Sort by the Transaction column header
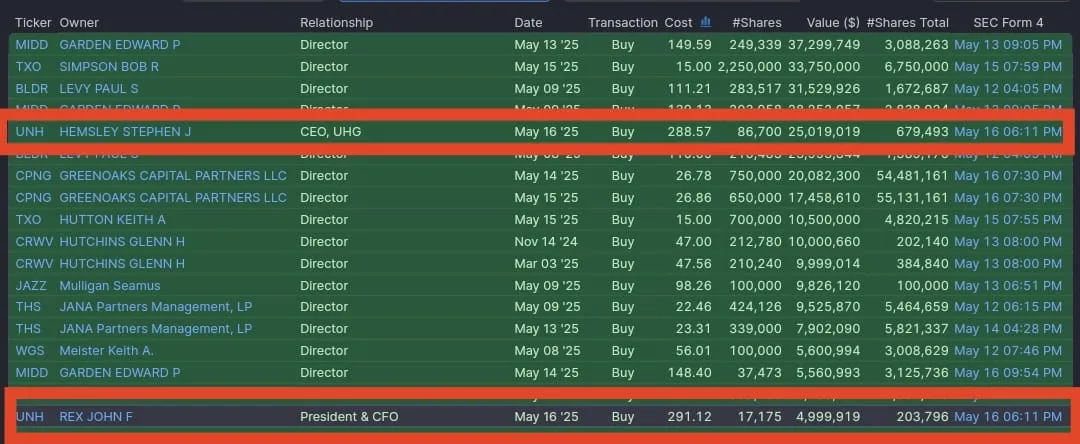 (623, 23)
